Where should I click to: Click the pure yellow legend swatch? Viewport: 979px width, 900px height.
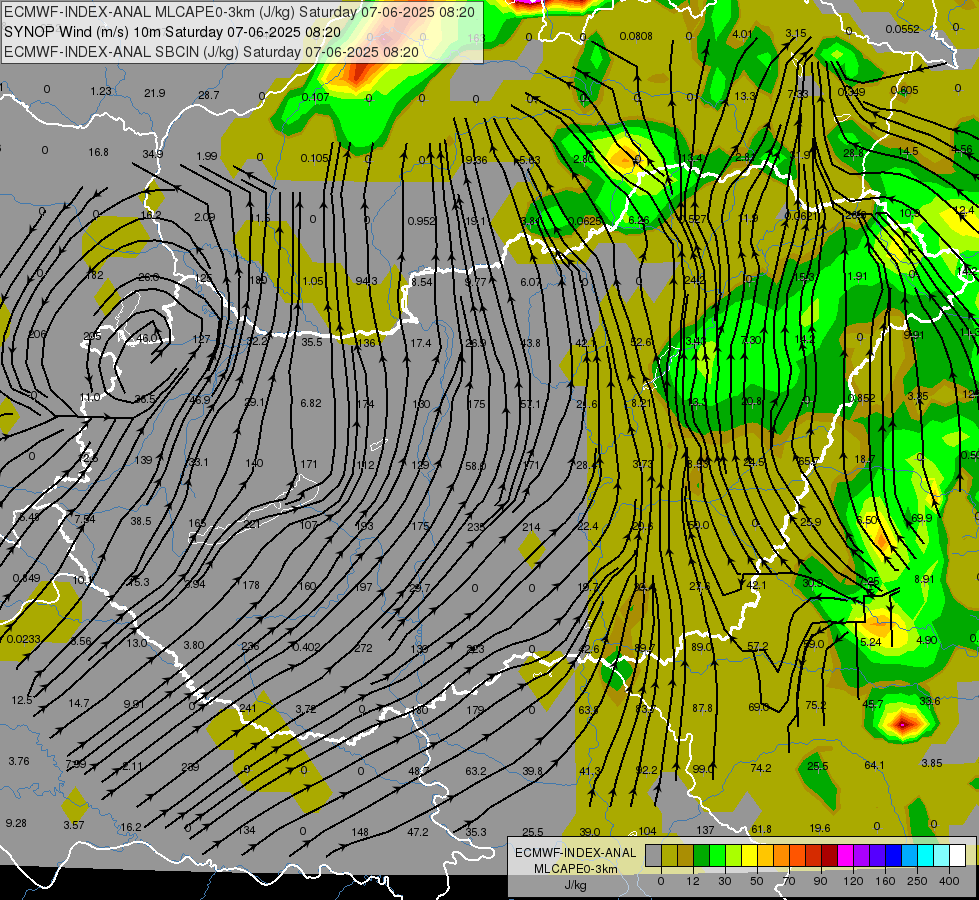pyautogui.click(x=749, y=855)
